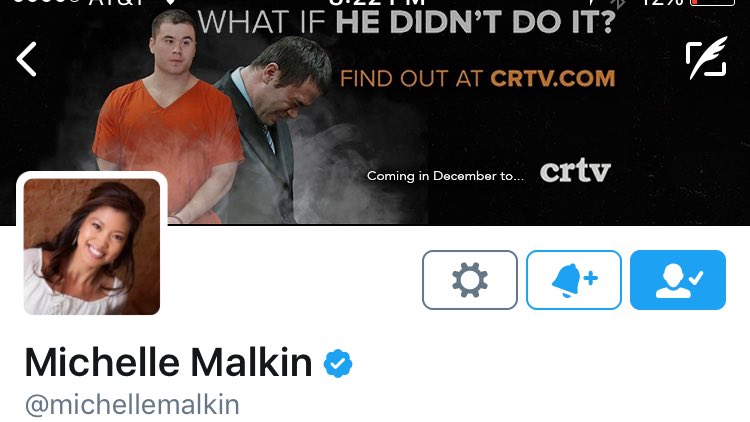Tap the white crtv logo in header

[x=575, y=171]
